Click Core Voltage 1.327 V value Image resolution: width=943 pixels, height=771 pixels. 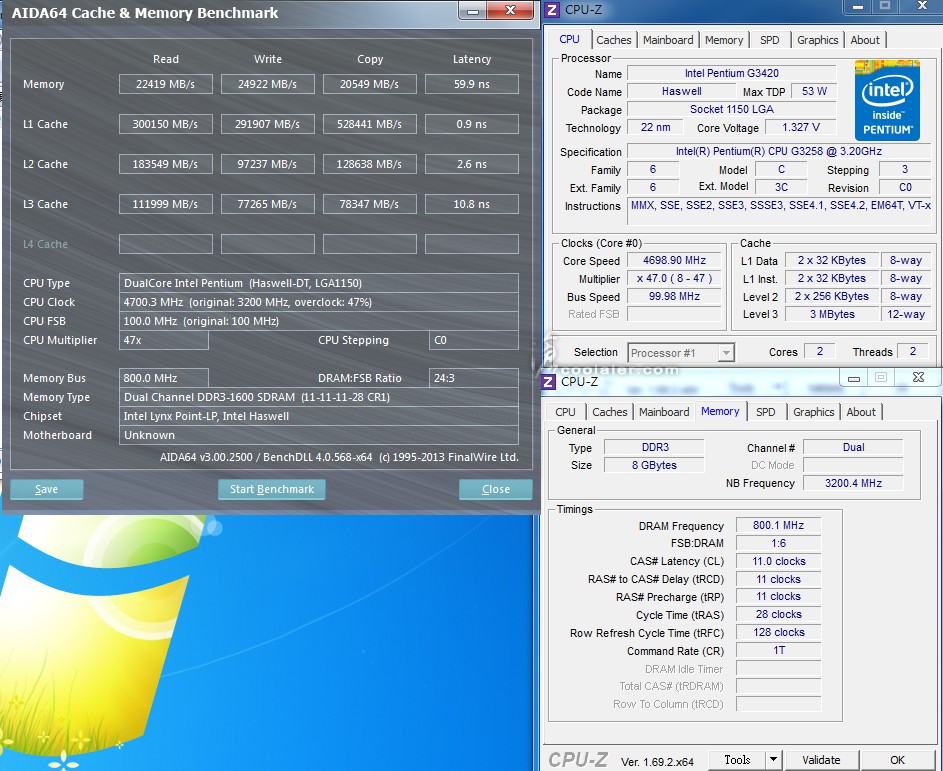click(x=800, y=127)
